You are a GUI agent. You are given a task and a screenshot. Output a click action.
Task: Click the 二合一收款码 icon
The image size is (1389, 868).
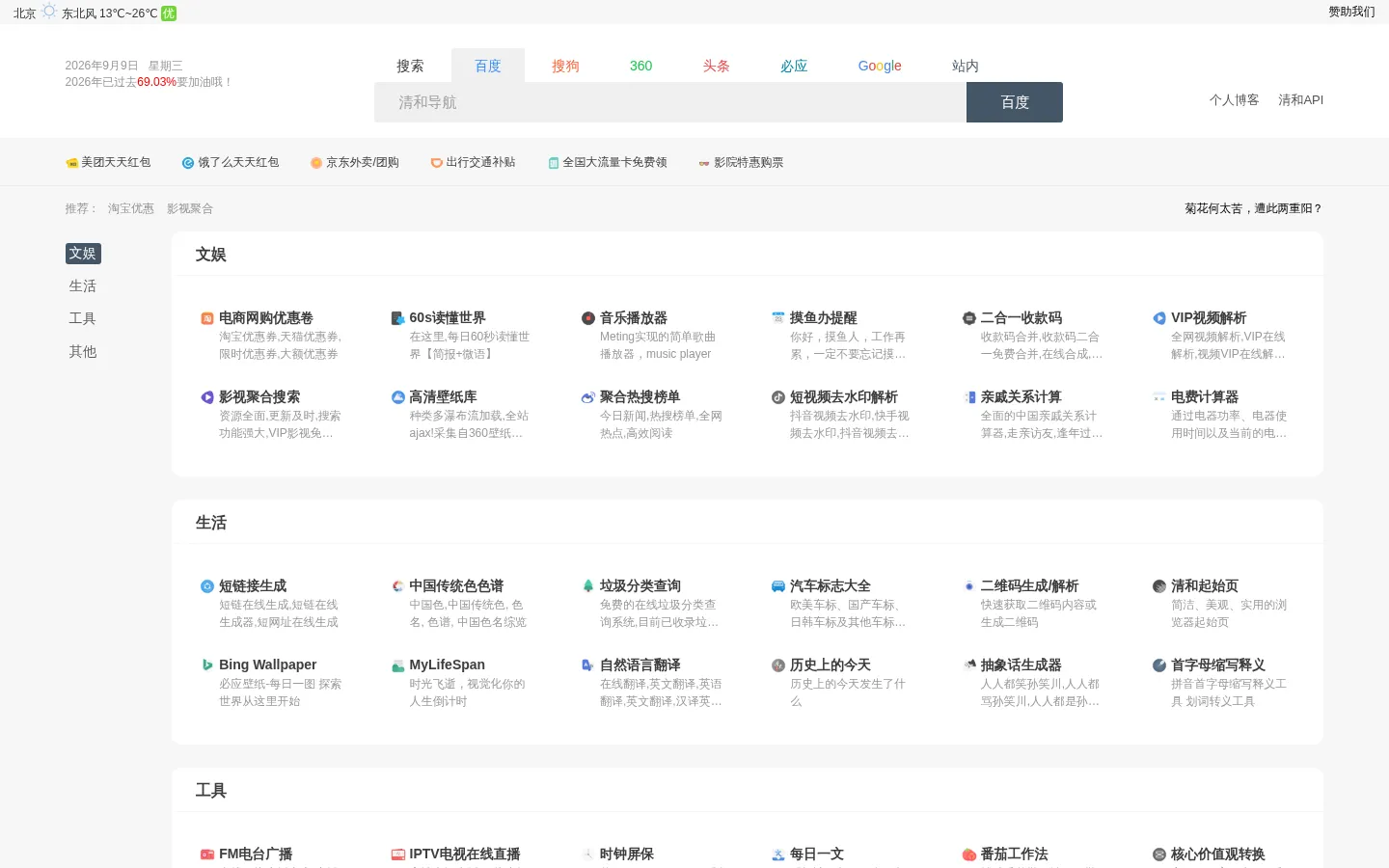pyautogui.click(x=968, y=318)
